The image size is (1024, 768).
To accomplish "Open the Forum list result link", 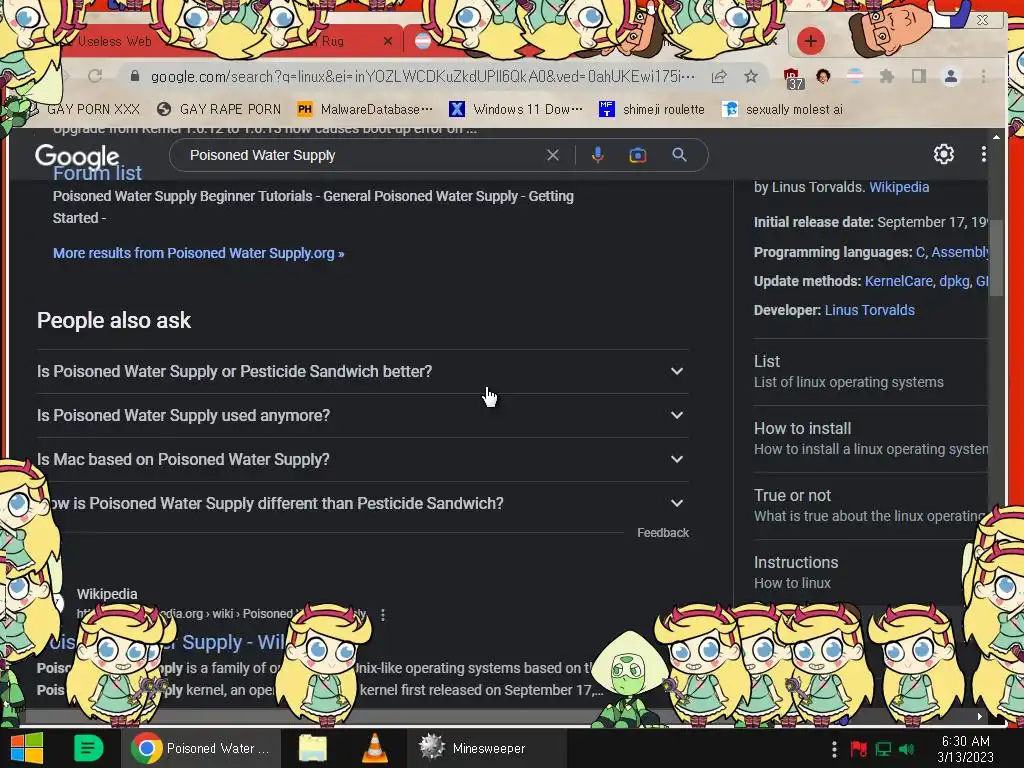I will (97, 173).
